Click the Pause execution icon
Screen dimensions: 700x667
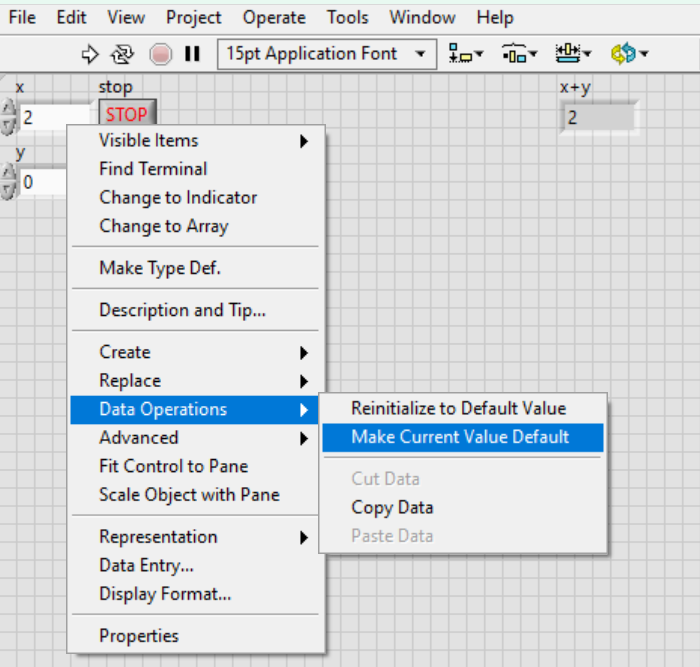192,54
